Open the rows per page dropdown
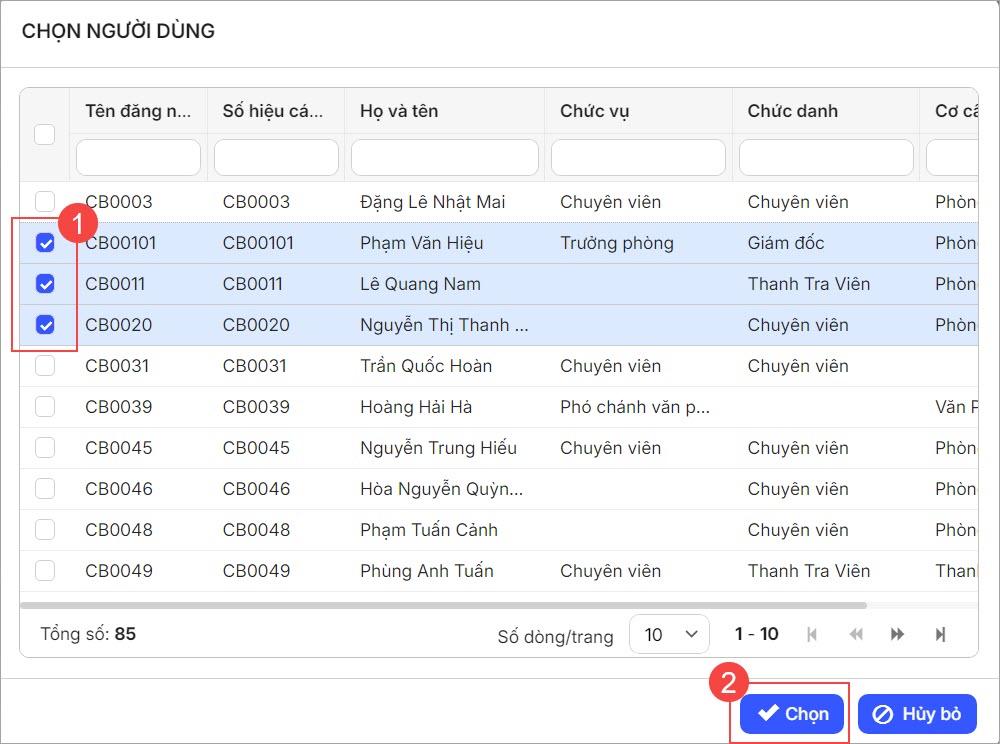Viewport: 1000px width, 744px height. pyautogui.click(x=669, y=634)
